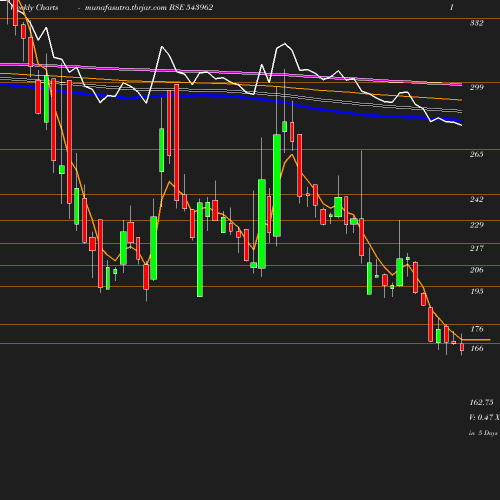Click the 195 price axis label
Screen dimensions: 500x500
476,291
